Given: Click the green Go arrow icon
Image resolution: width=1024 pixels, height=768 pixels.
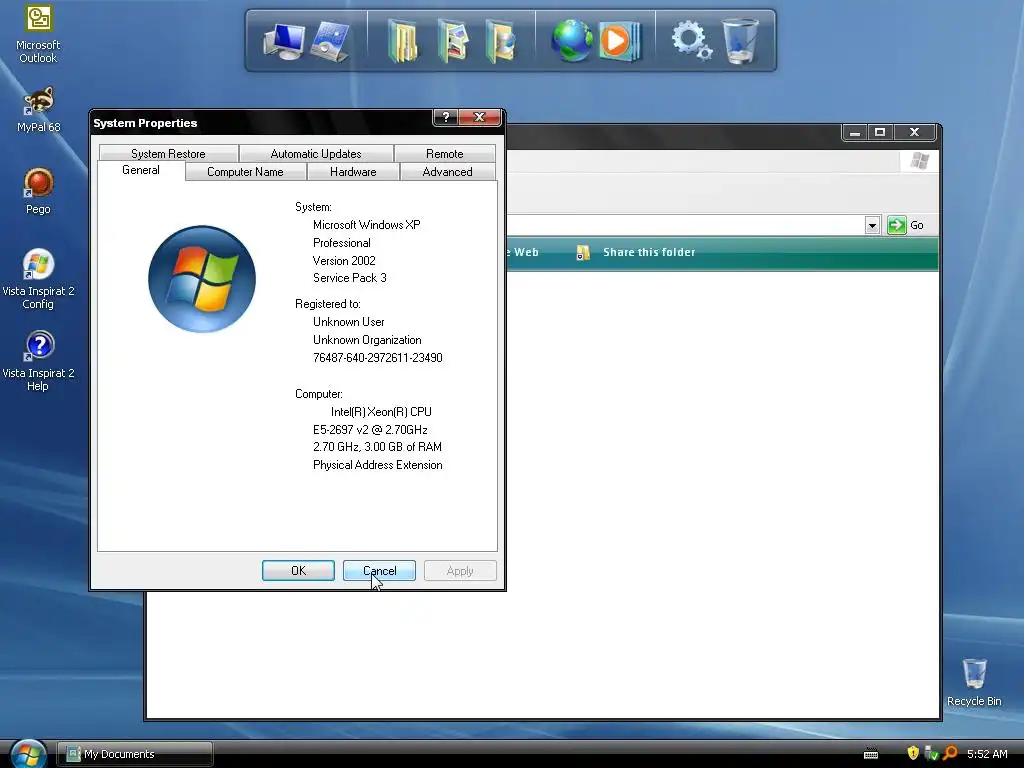Looking at the screenshot, I should [x=897, y=225].
